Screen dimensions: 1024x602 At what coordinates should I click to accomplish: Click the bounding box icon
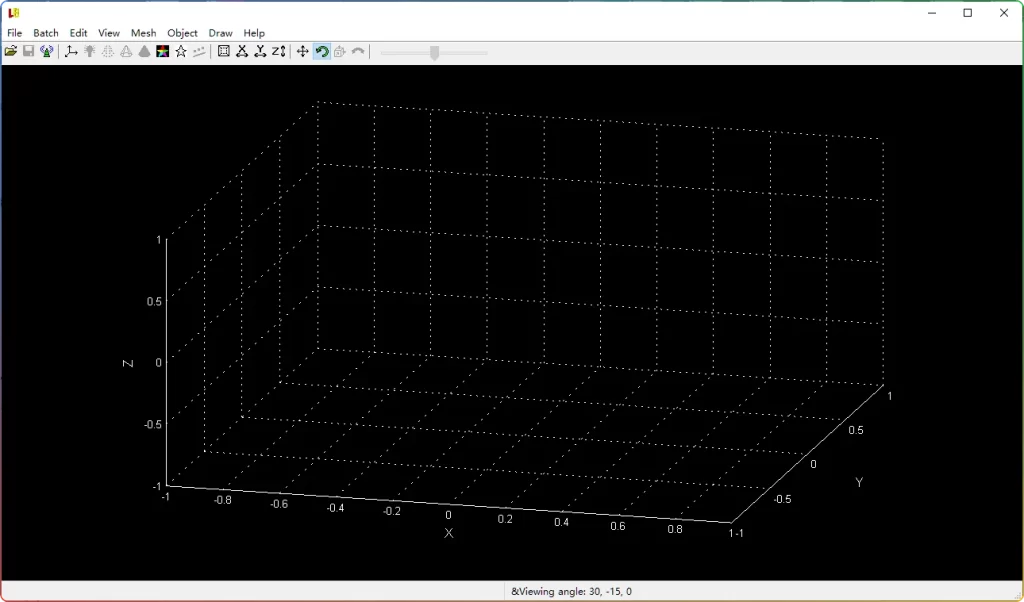(x=225, y=51)
